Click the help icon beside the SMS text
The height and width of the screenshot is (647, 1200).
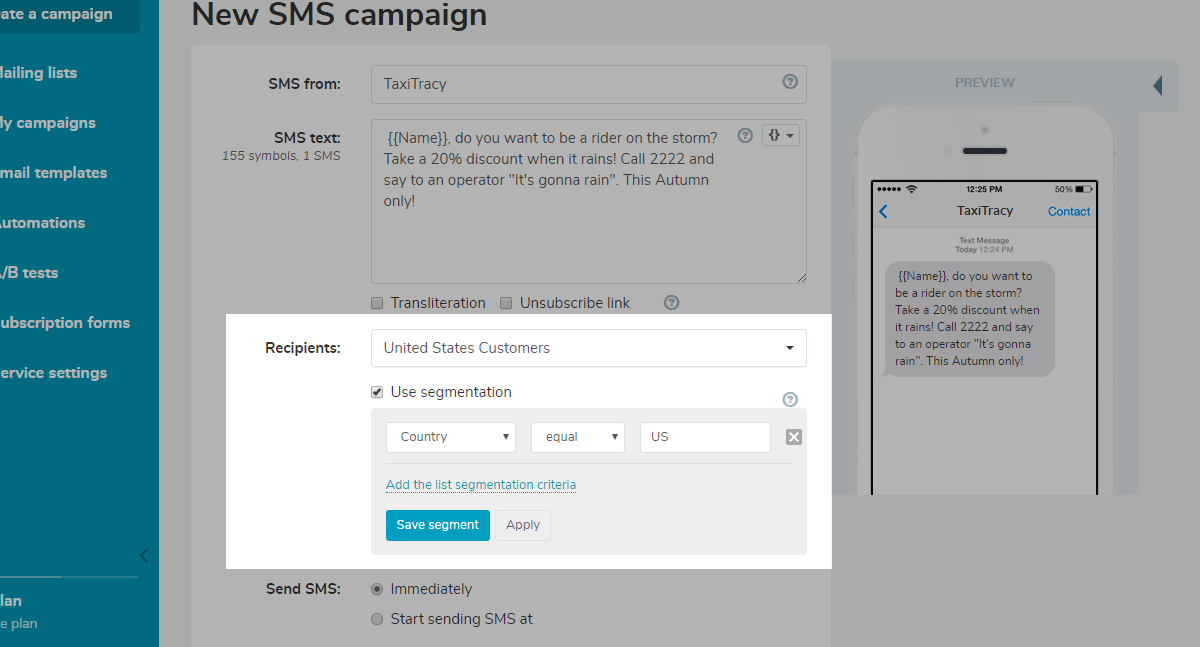pos(744,135)
